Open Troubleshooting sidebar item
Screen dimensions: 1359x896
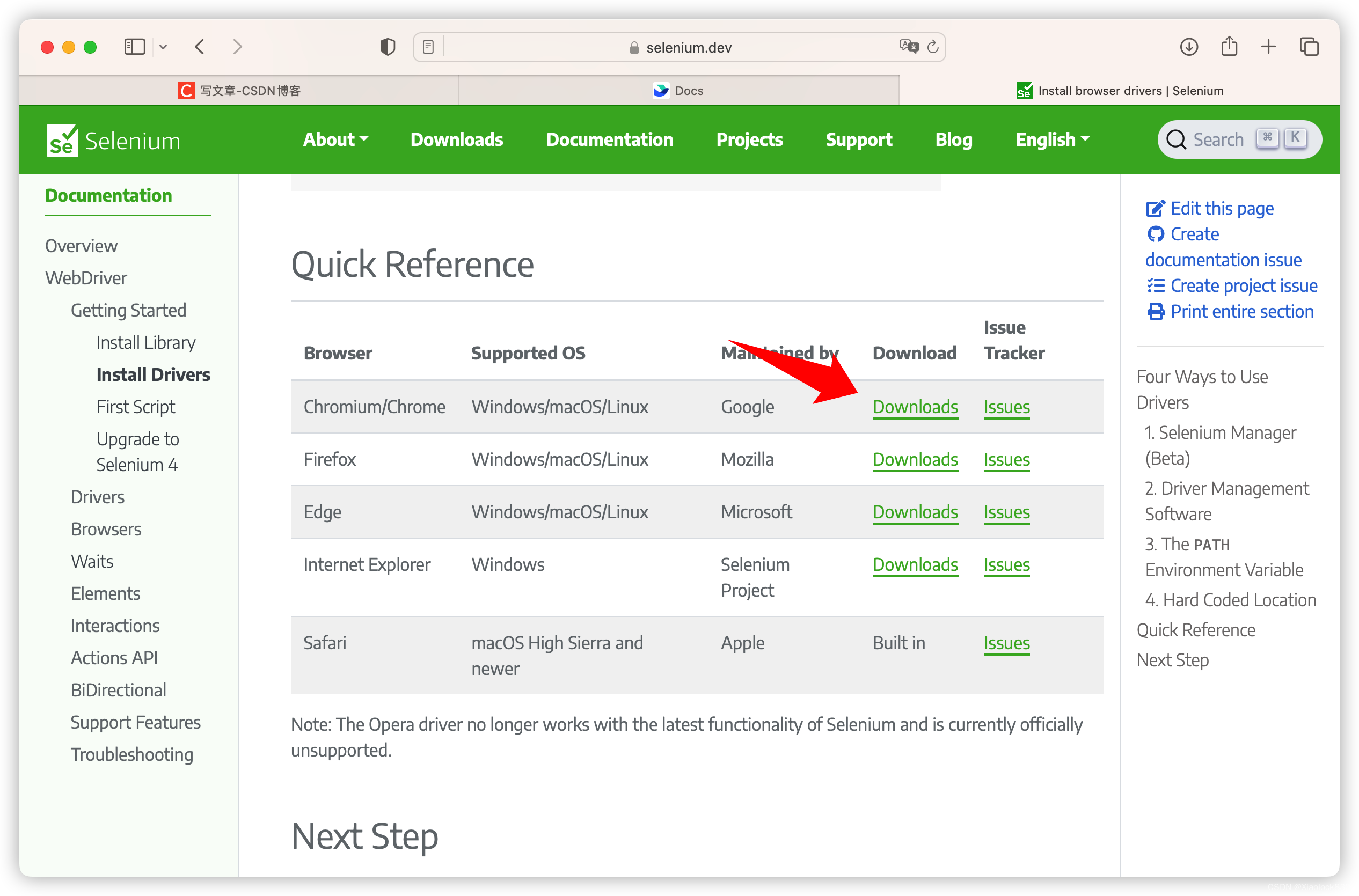click(x=132, y=754)
